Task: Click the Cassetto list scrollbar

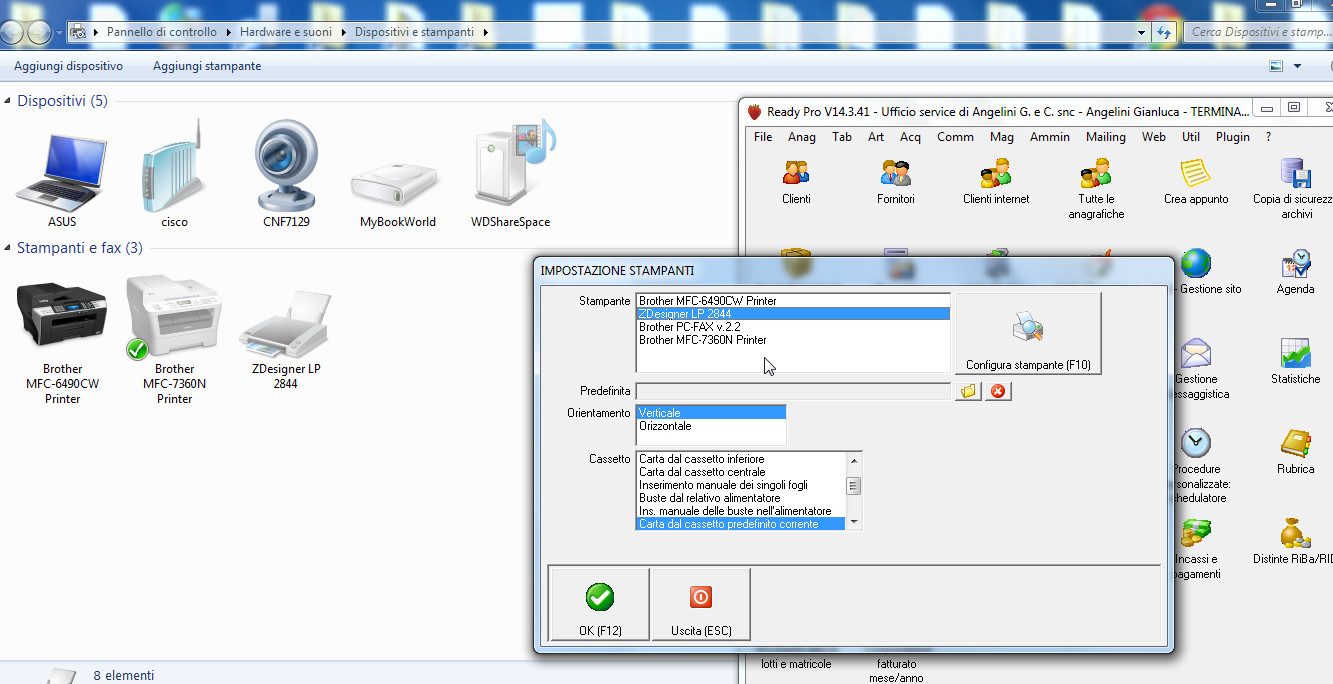Action: (853, 490)
